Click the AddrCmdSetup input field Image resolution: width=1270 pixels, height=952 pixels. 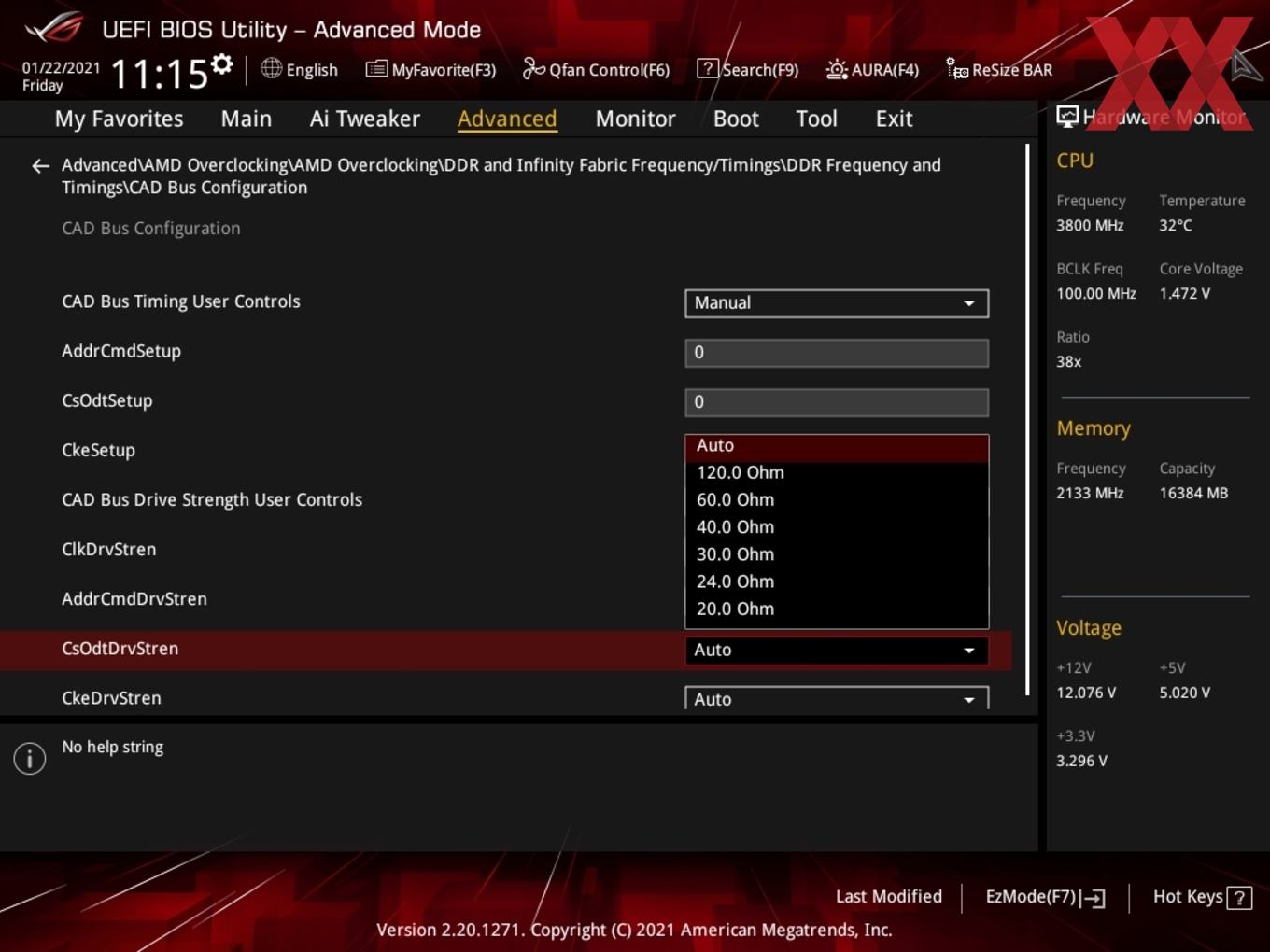click(x=837, y=353)
